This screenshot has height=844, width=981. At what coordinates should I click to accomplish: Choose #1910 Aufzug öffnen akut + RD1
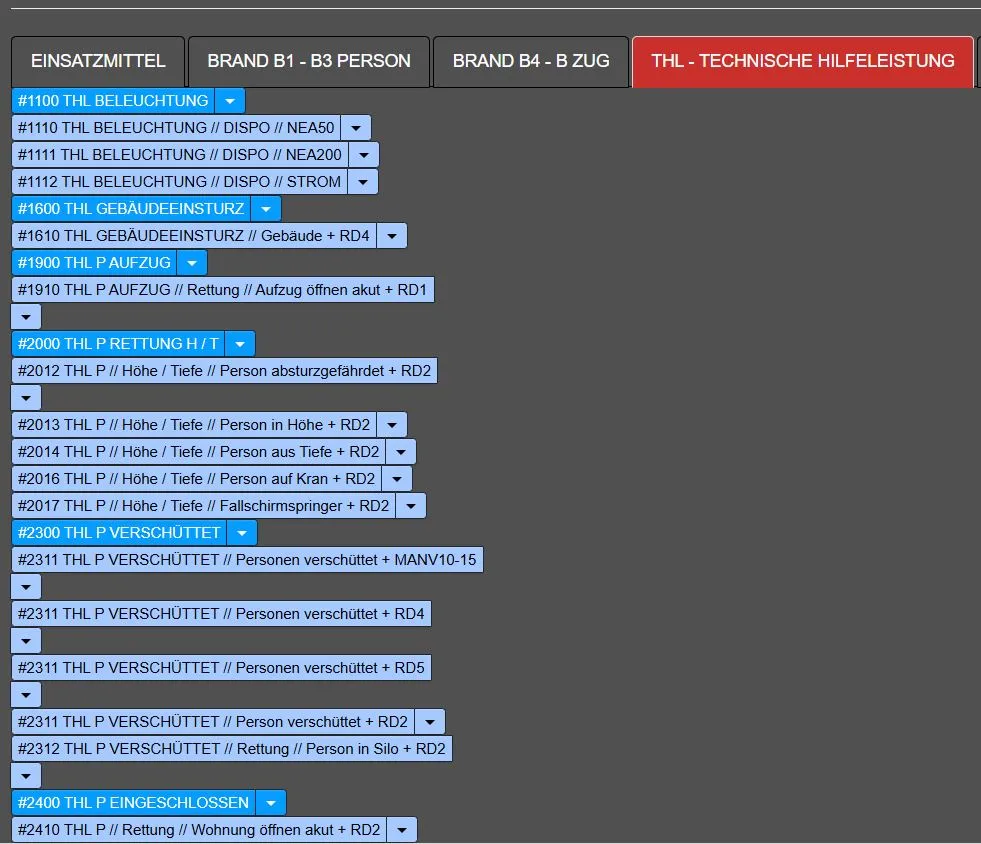[x=223, y=290]
